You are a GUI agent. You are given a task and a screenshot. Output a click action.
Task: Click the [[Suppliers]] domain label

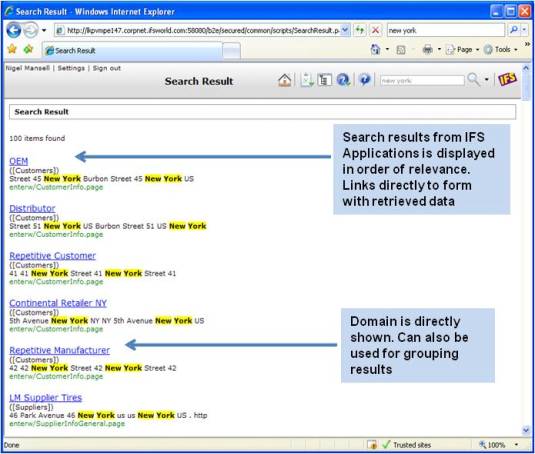[x=31, y=407]
